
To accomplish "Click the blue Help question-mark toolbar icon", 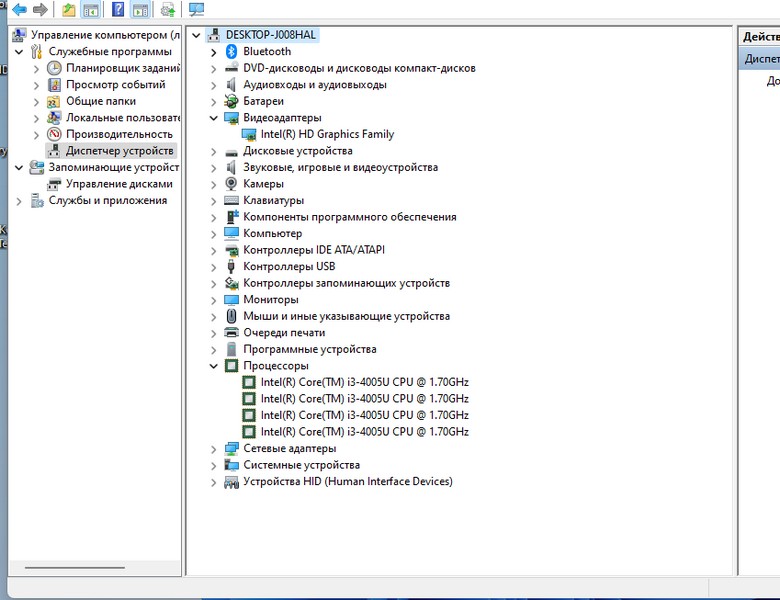I will pos(118,10).
